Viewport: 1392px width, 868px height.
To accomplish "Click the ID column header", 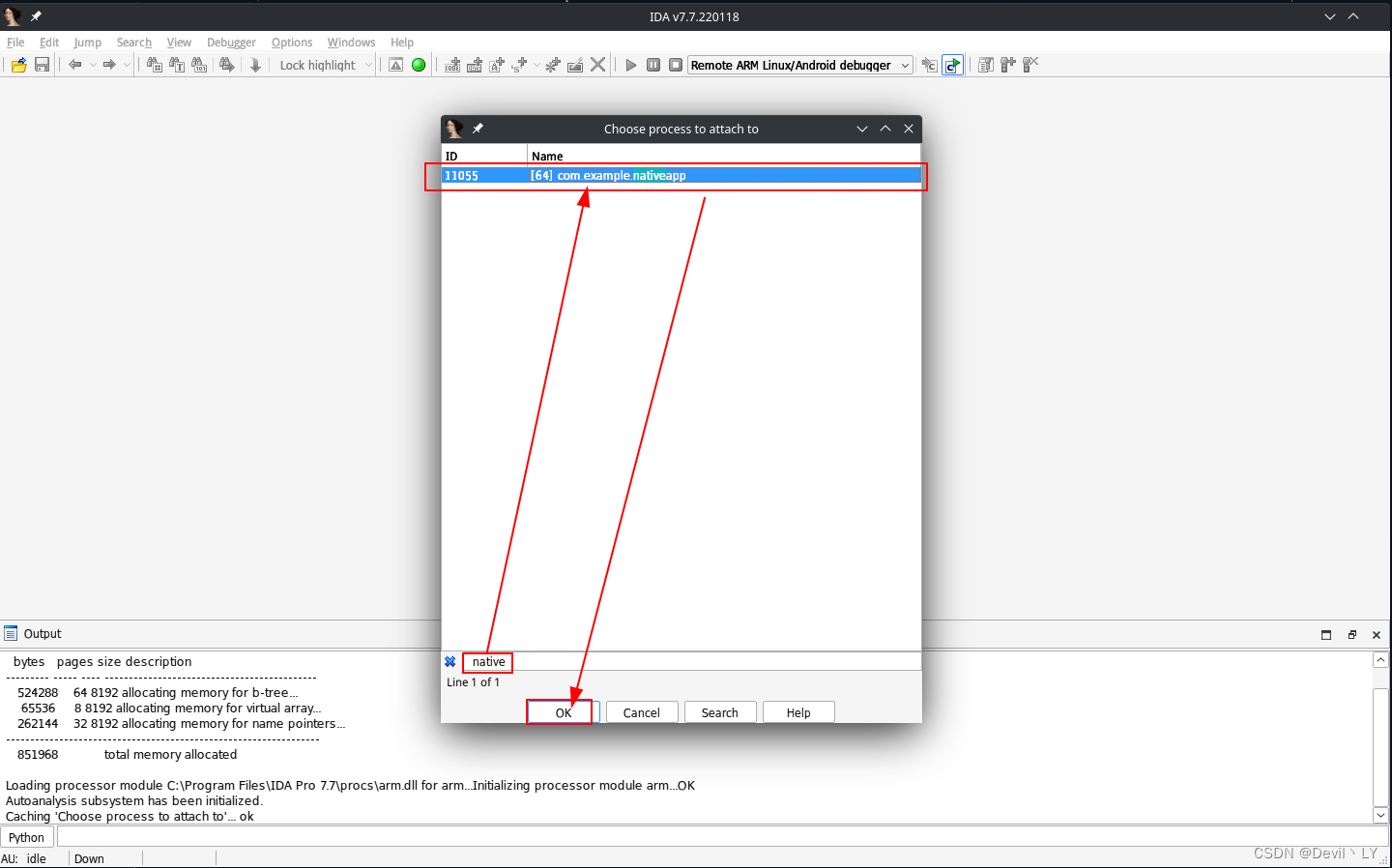I will (484, 156).
